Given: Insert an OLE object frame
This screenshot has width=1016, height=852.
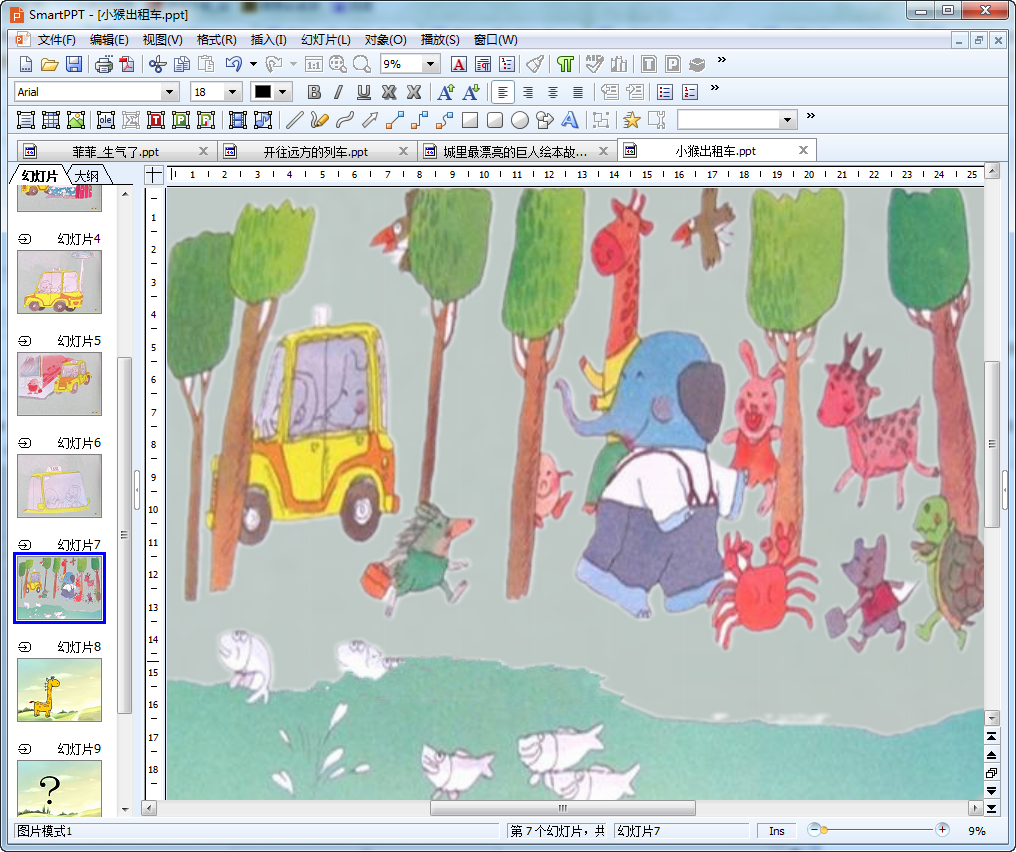Looking at the screenshot, I should point(106,120).
